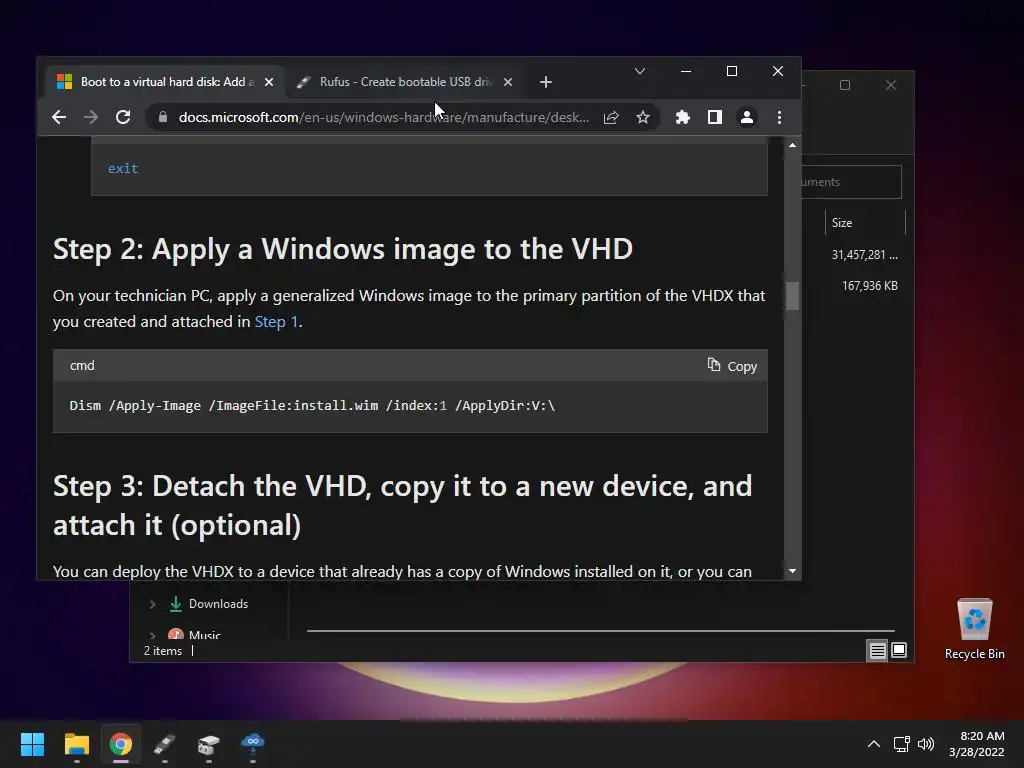Share this page using the share icon
This screenshot has height=768, width=1024.
pyautogui.click(x=611, y=117)
